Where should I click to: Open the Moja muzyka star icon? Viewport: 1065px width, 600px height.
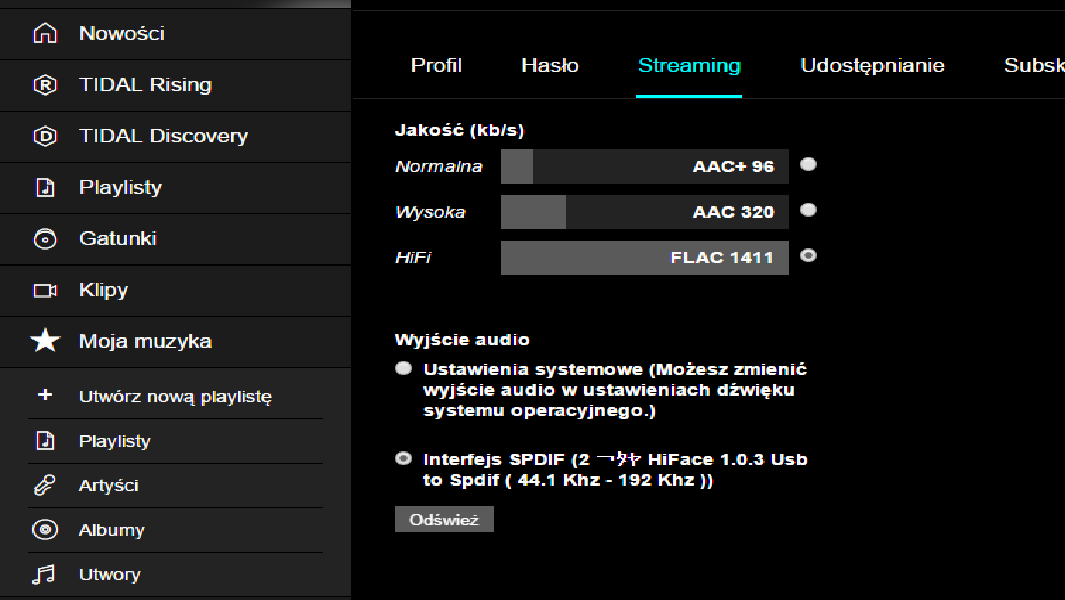[x=46, y=340]
